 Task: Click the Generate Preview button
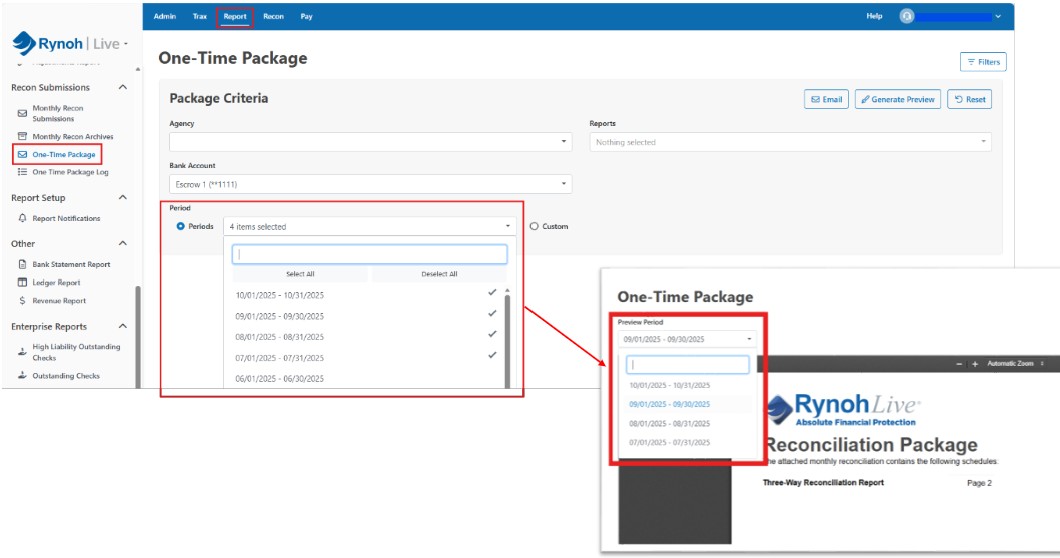(x=897, y=99)
